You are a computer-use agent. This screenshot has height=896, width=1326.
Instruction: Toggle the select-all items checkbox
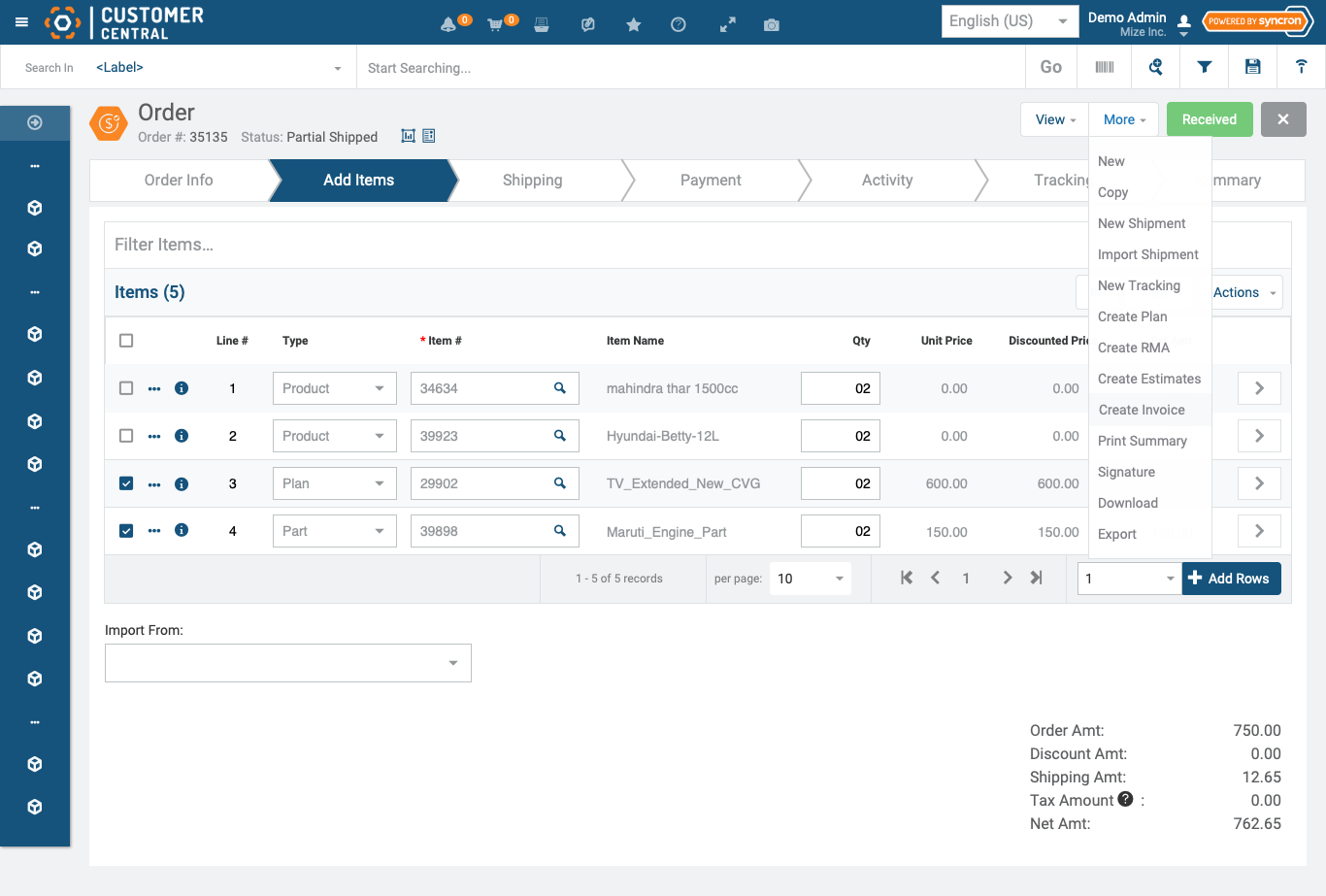pos(126,341)
